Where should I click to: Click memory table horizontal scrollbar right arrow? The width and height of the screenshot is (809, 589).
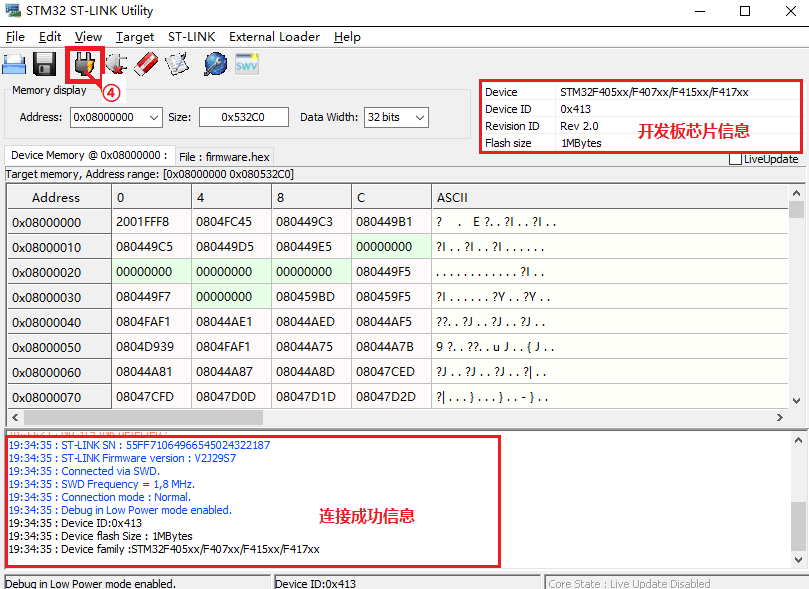pyautogui.click(x=780, y=417)
